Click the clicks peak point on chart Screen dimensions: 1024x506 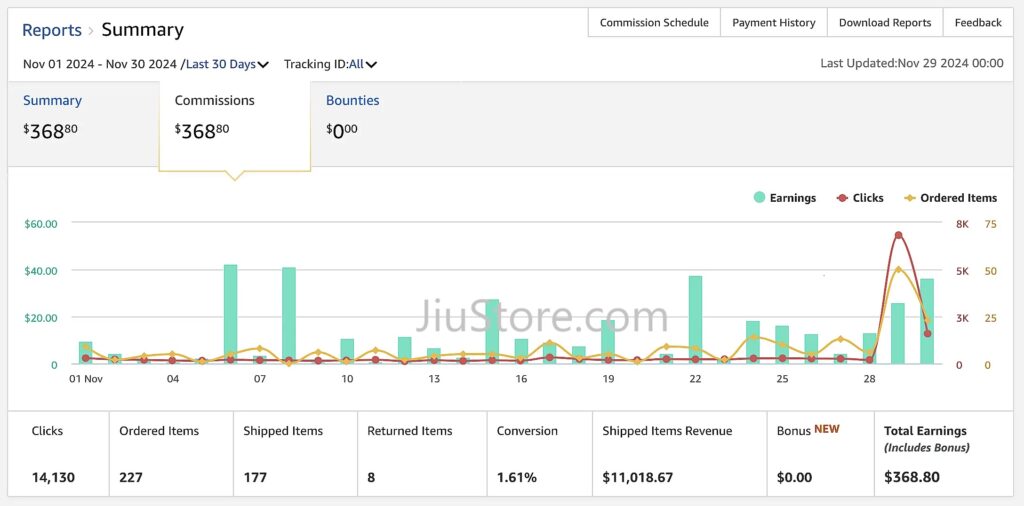click(x=898, y=235)
